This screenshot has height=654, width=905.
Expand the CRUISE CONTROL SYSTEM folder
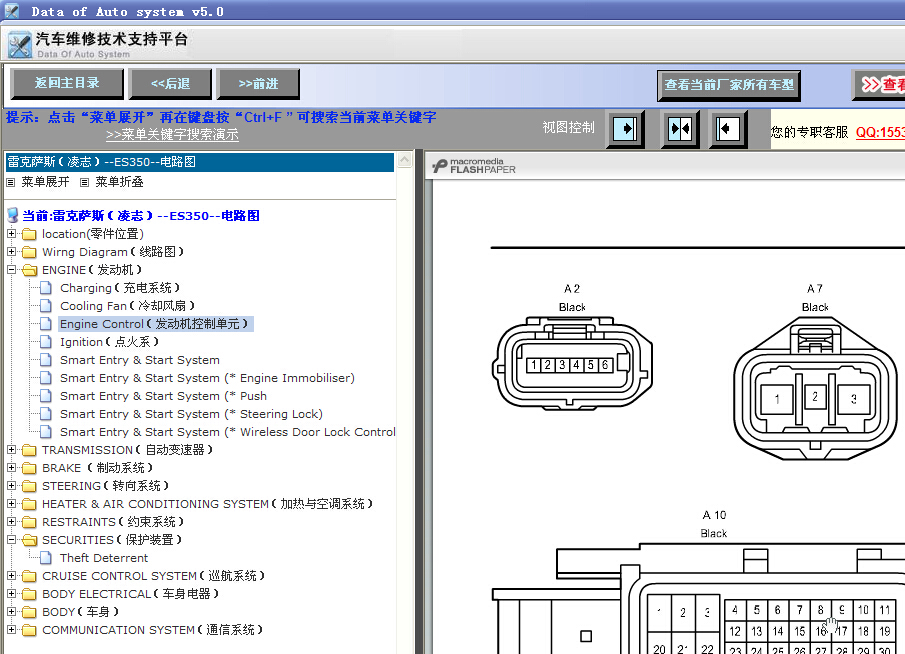[11, 575]
